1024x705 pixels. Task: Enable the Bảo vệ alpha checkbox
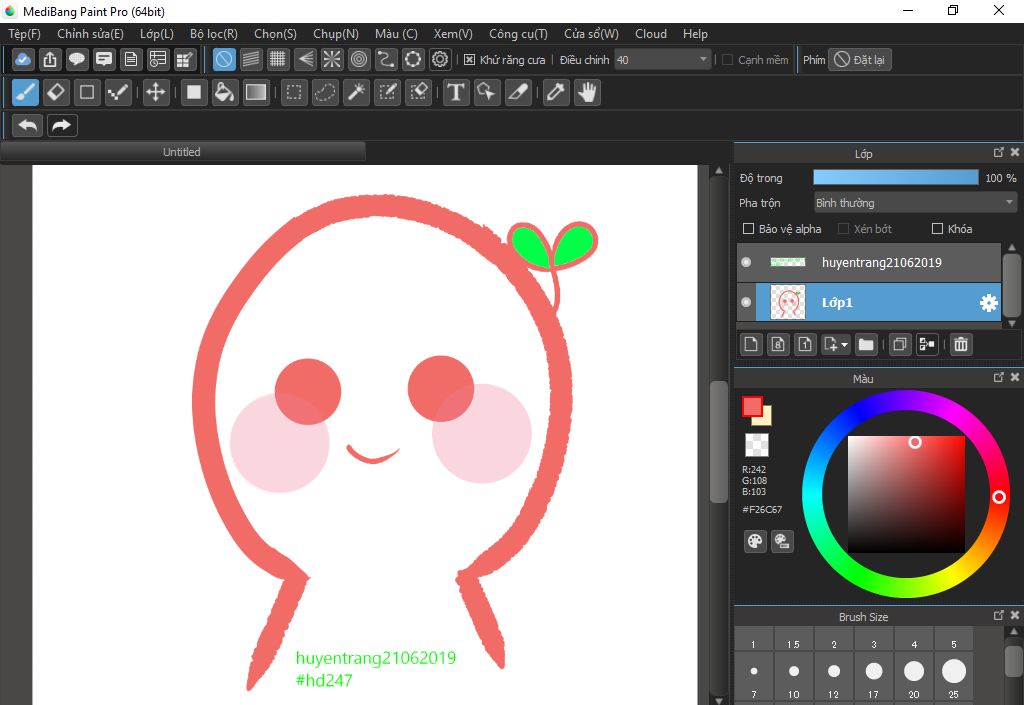point(746,229)
